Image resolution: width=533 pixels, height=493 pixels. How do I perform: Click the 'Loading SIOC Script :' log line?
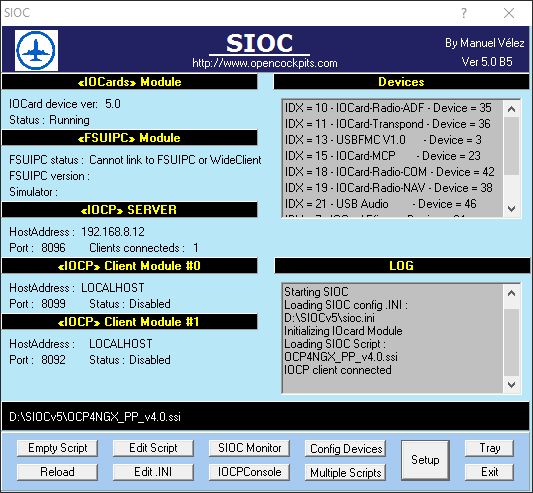[335, 344]
